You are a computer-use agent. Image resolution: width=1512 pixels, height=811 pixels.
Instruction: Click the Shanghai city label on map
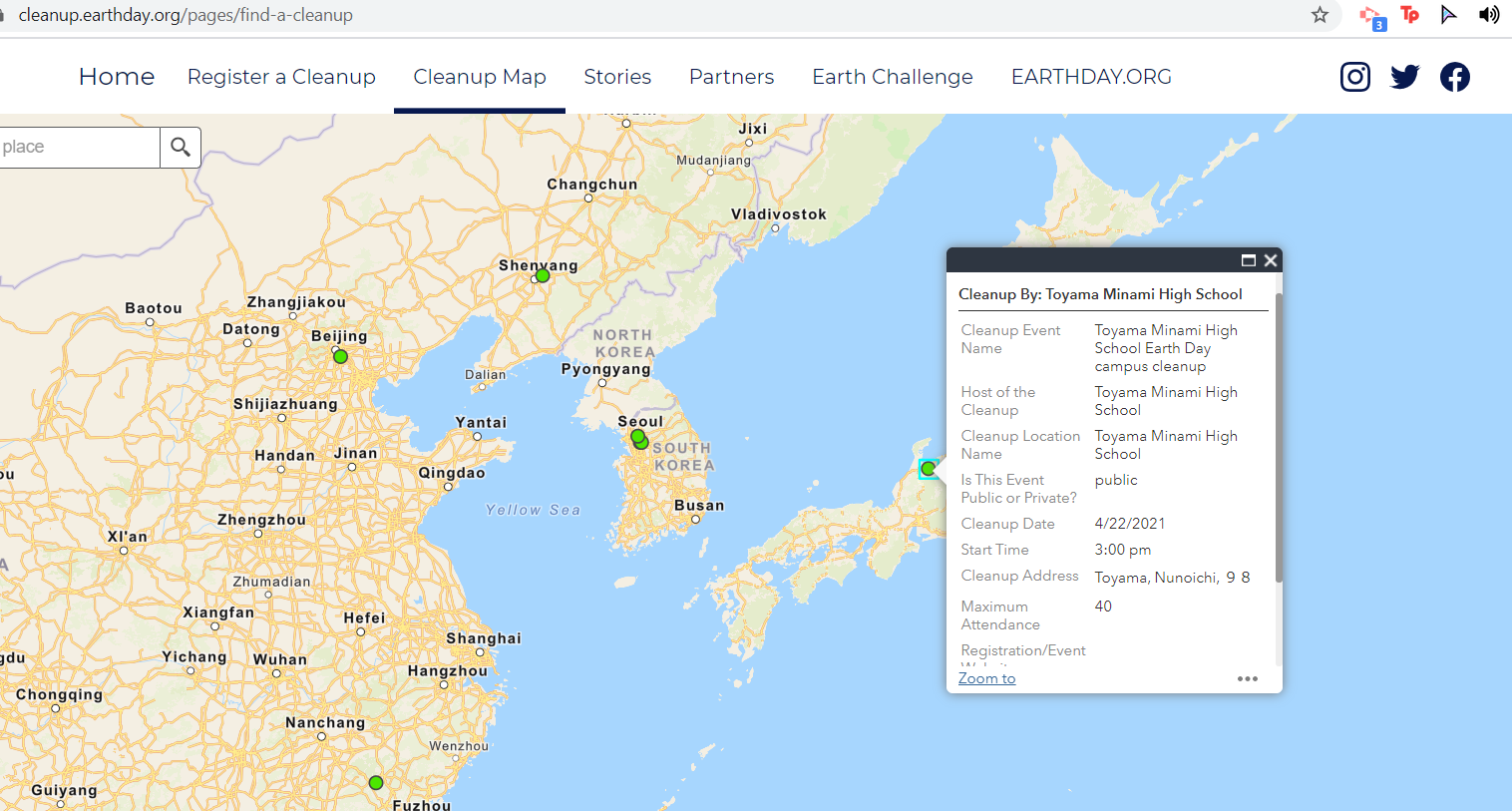click(484, 638)
